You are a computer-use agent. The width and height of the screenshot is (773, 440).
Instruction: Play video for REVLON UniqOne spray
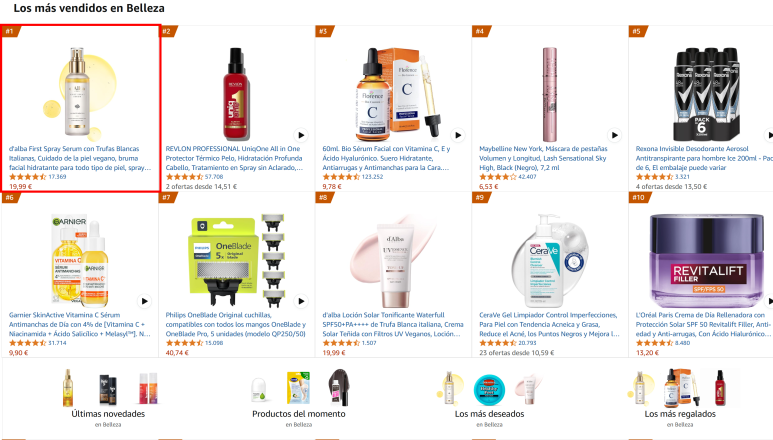(x=301, y=135)
